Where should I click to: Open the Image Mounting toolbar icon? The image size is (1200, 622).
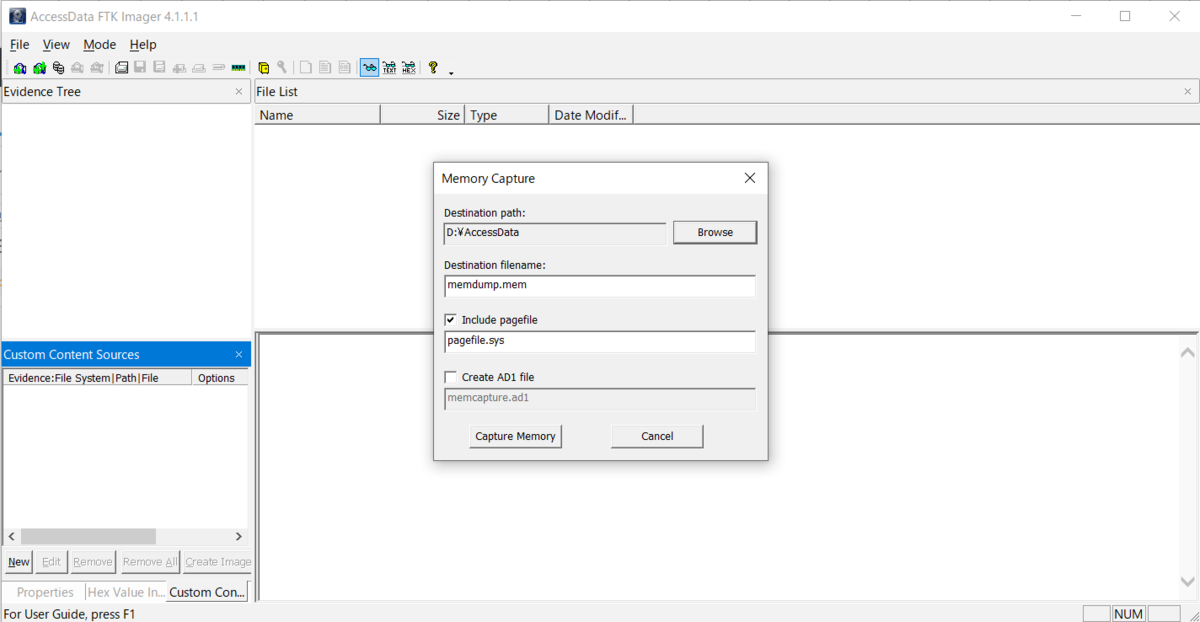click(58, 68)
